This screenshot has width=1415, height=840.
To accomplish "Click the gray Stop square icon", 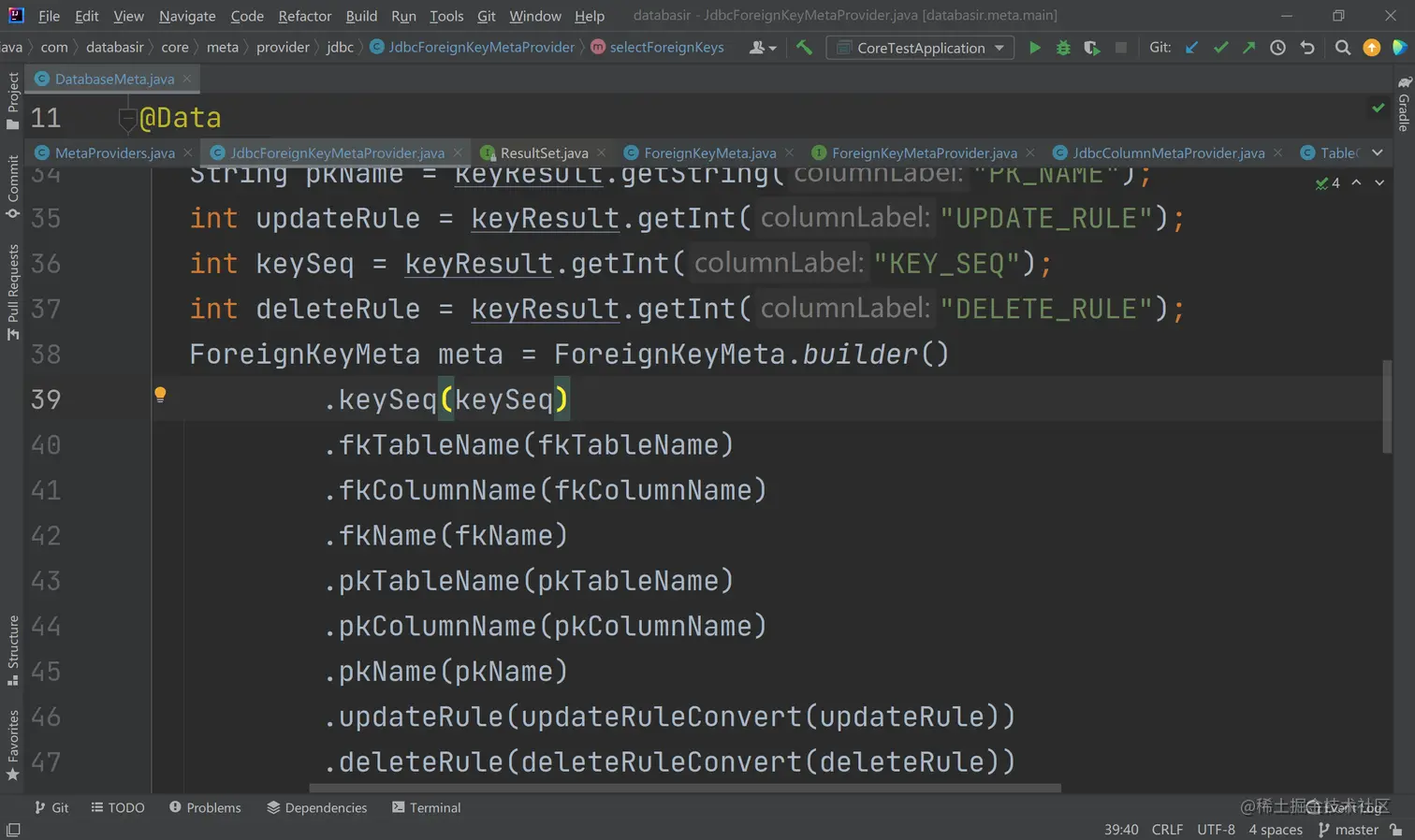I will [x=1120, y=48].
